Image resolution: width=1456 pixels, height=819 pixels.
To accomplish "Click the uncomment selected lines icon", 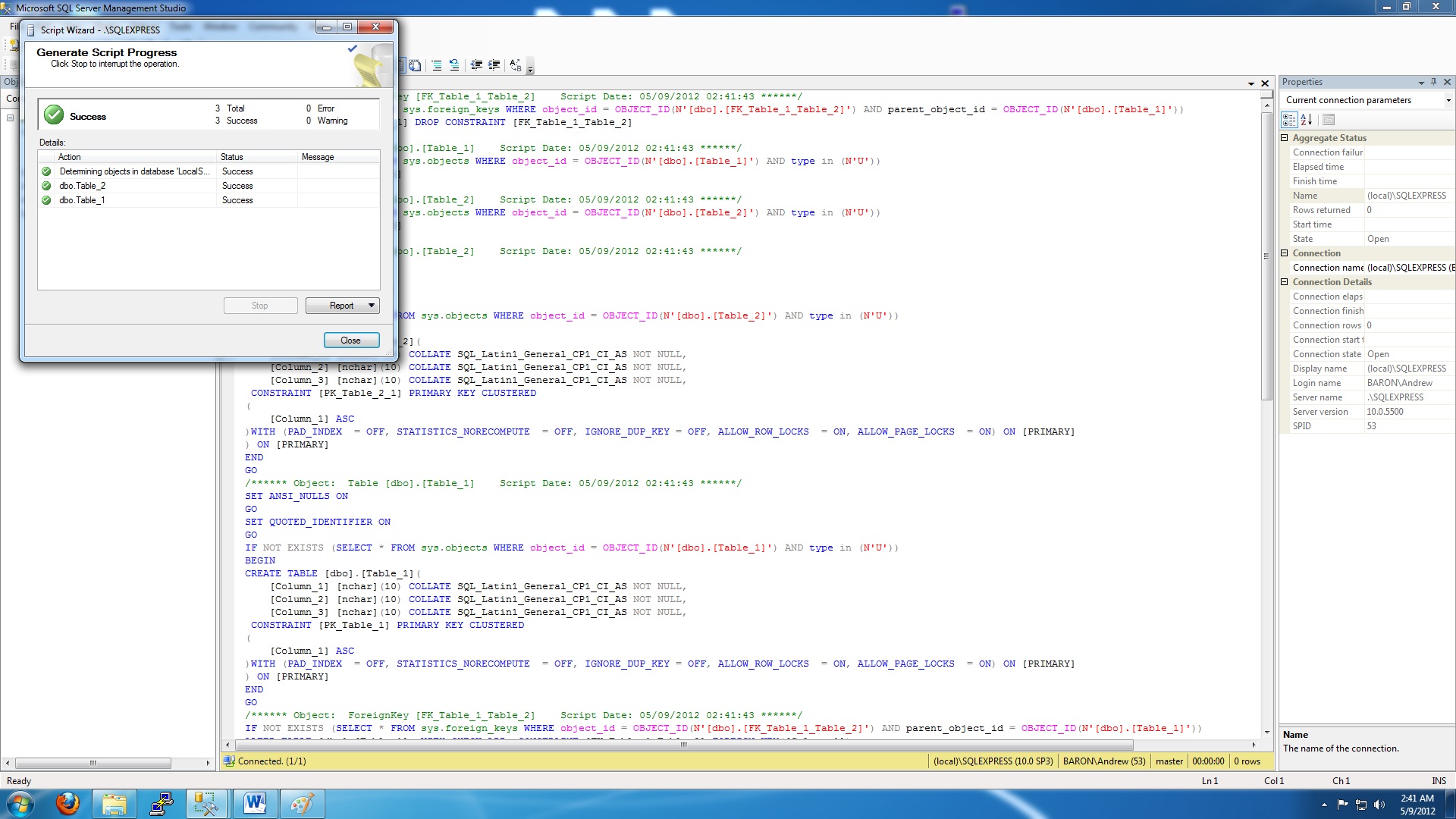I will click(x=454, y=65).
